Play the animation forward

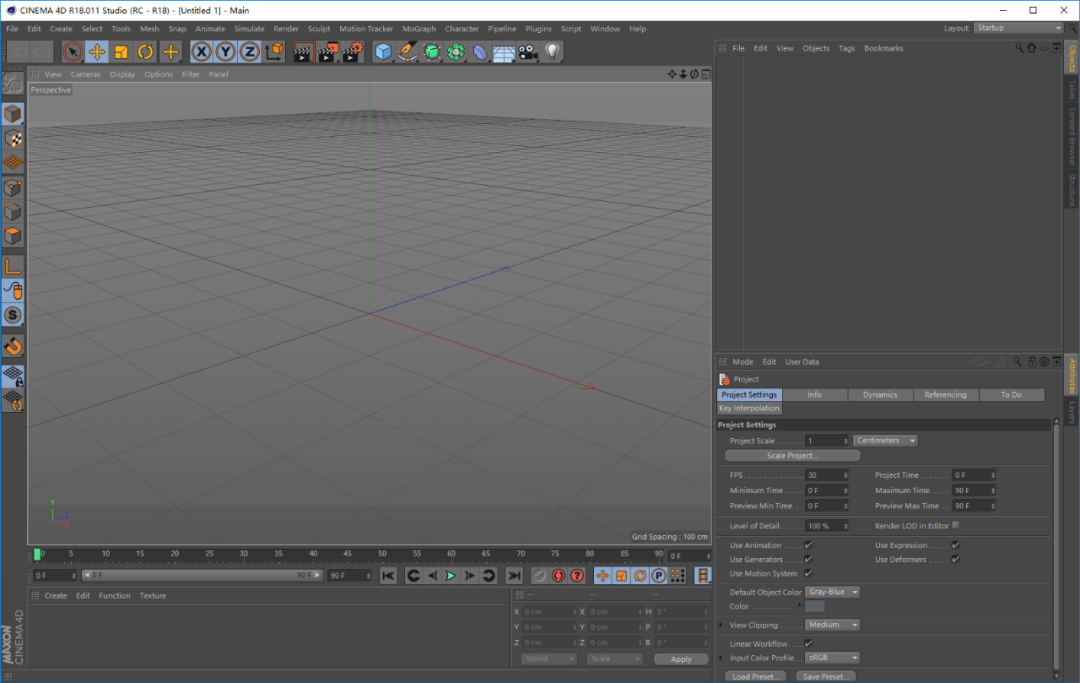click(x=450, y=576)
